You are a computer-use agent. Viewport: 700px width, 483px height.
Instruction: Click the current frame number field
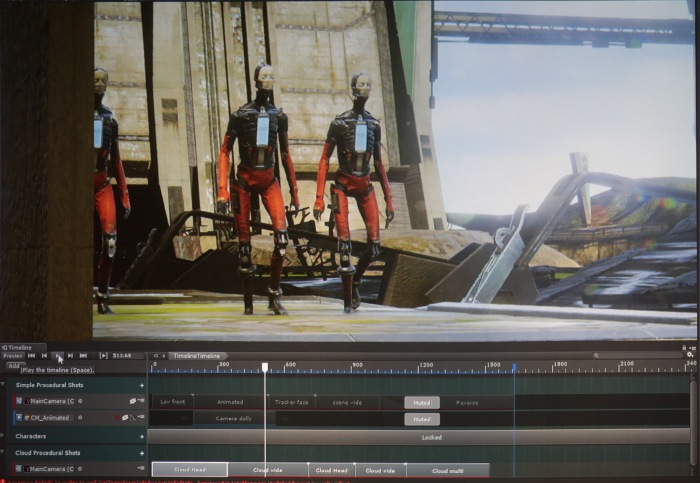point(128,356)
